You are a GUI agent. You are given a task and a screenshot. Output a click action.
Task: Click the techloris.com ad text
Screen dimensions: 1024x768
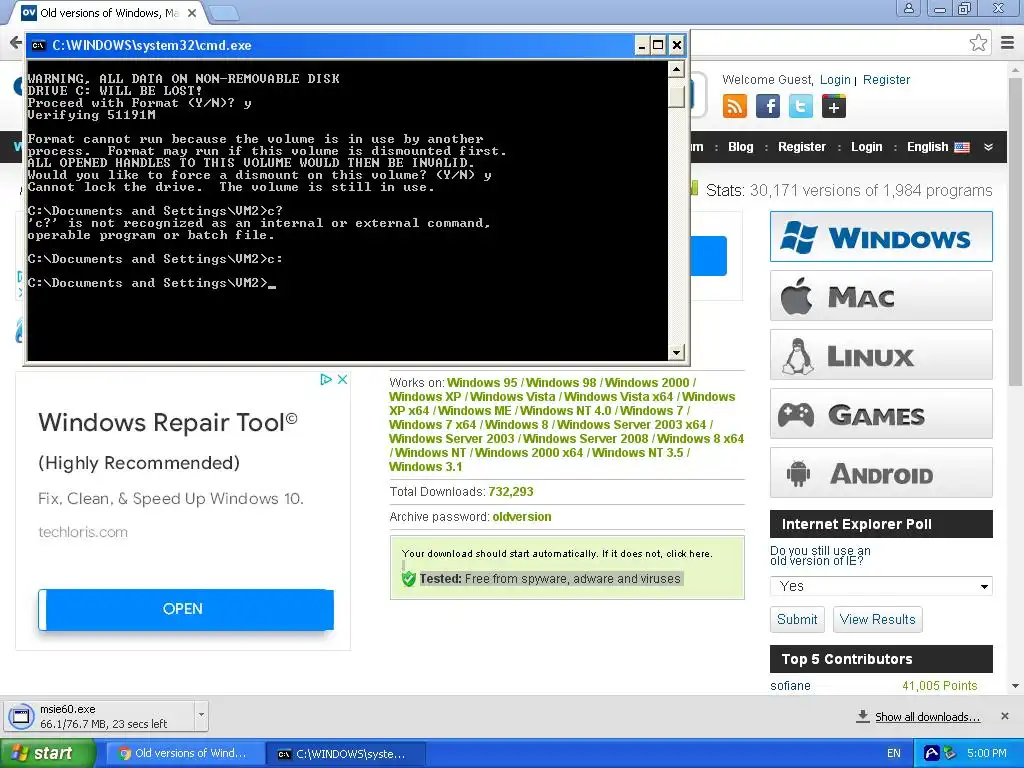click(83, 532)
